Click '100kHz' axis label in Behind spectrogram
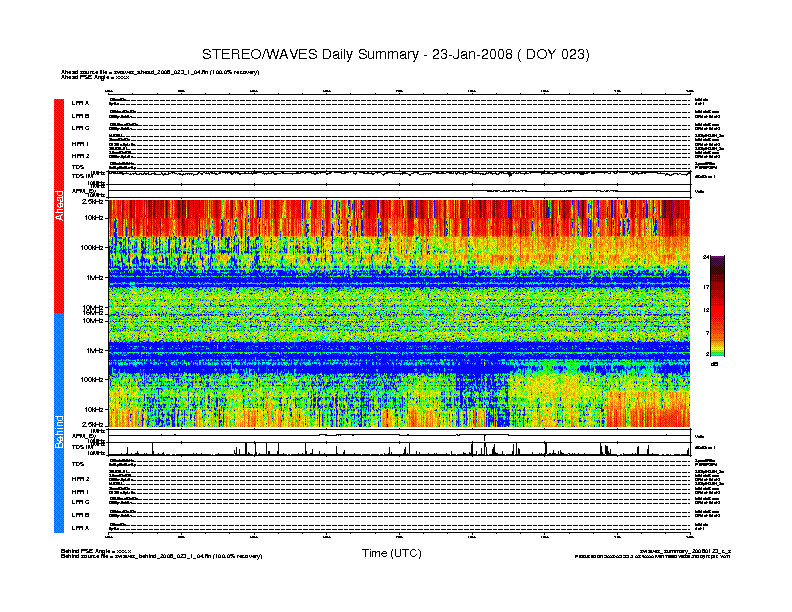The width and height of the screenshot is (792, 612). [x=92, y=380]
